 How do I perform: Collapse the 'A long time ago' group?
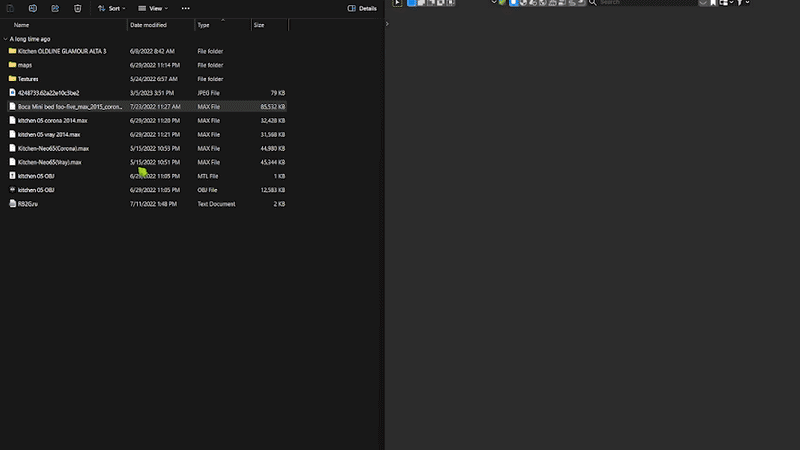coord(6,39)
